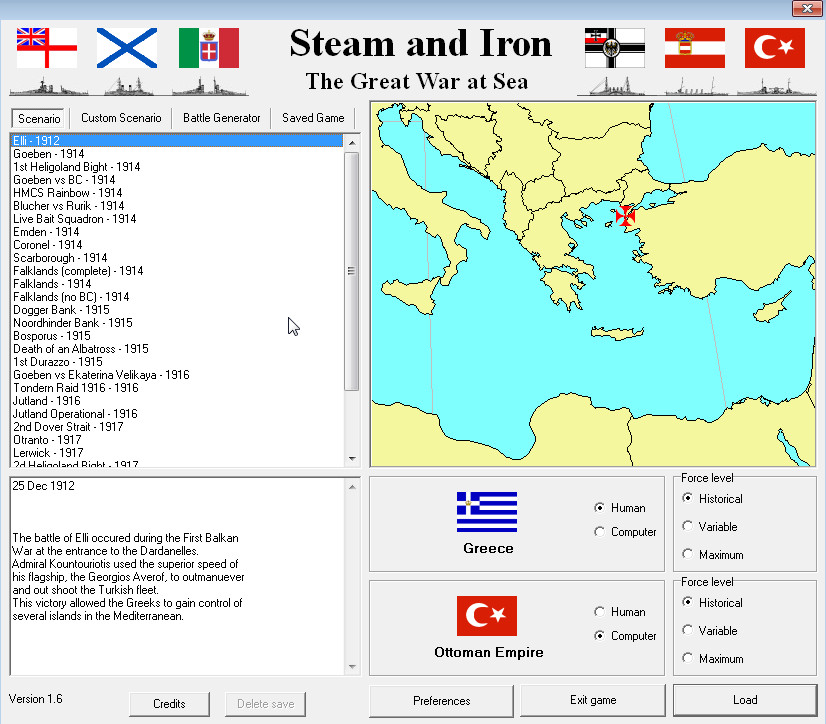
Task: Set Ottoman Empire player to Human
Action: click(600, 612)
